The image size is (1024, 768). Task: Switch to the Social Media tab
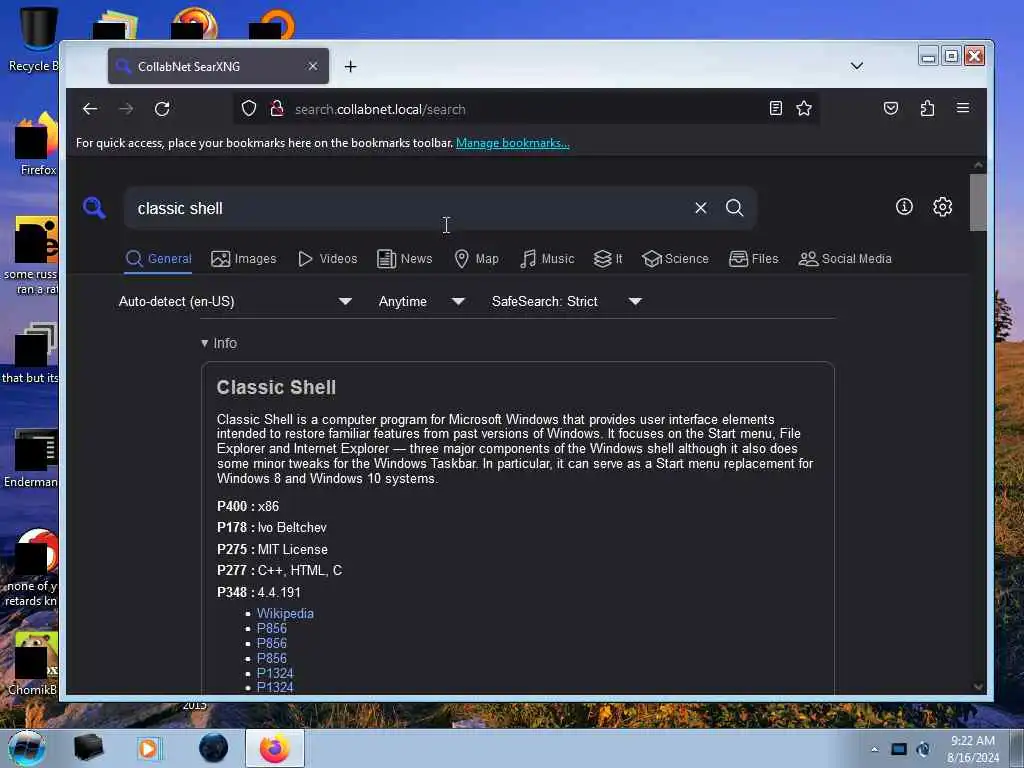(x=844, y=259)
